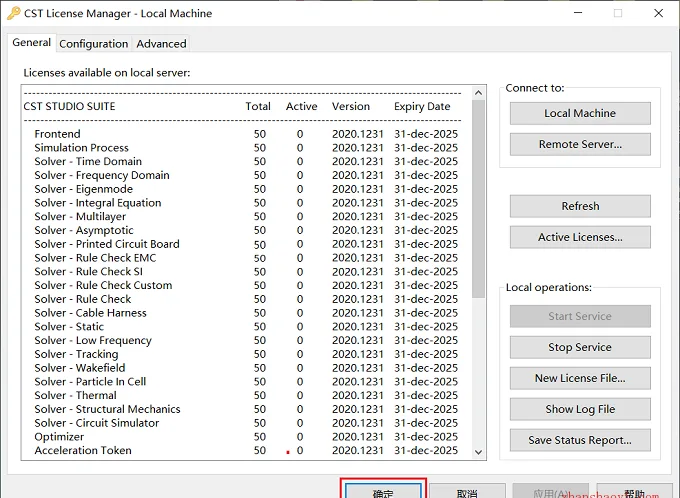
Task: Select Solver - Frequency Domain row
Action: 246,175
